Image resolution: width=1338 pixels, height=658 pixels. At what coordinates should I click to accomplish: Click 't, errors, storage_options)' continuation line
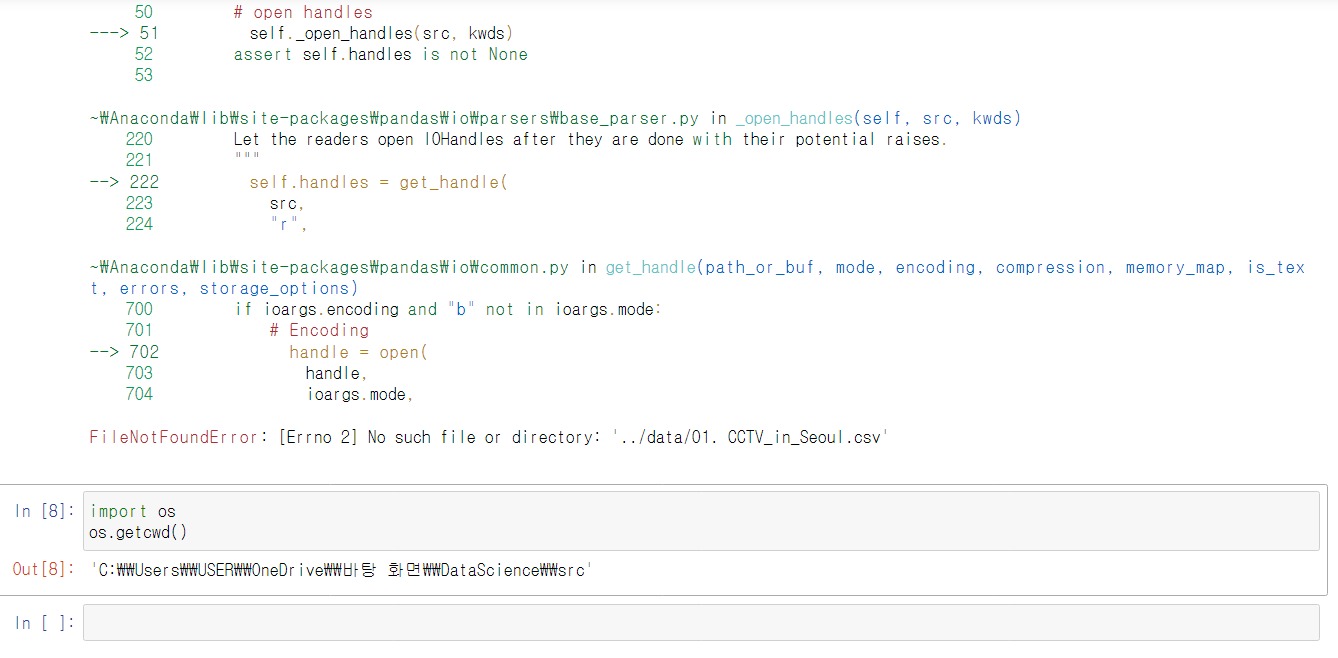225,288
